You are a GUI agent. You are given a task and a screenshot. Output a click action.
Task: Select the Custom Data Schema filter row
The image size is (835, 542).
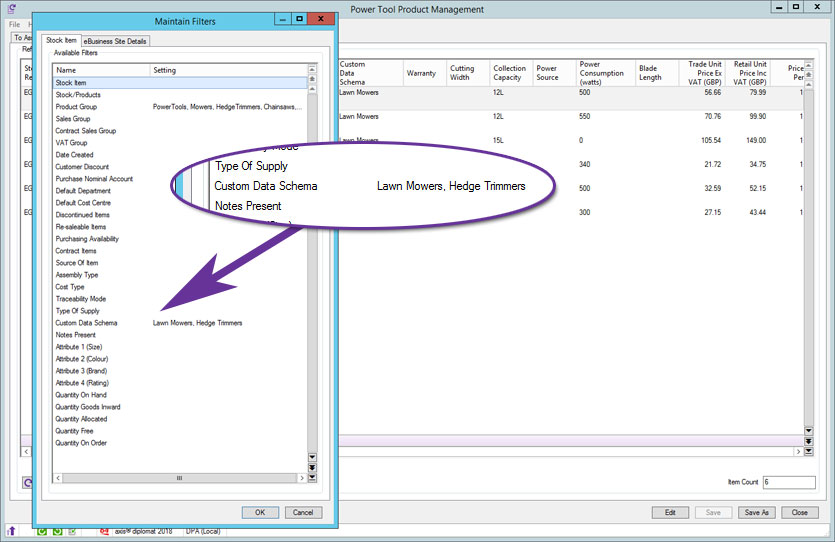pos(180,323)
